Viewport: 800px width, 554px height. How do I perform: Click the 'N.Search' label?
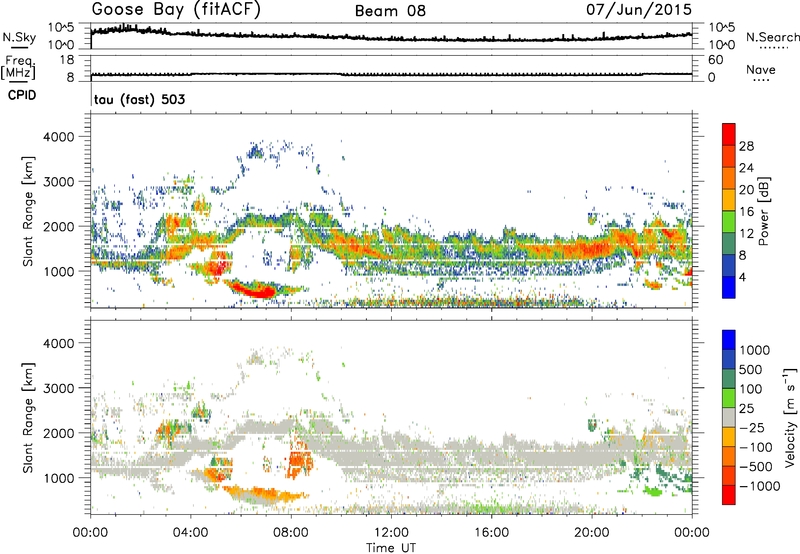[773, 37]
